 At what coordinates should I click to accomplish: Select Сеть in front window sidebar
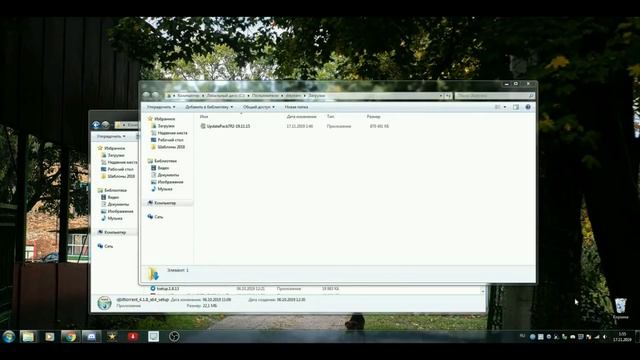click(x=155, y=217)
